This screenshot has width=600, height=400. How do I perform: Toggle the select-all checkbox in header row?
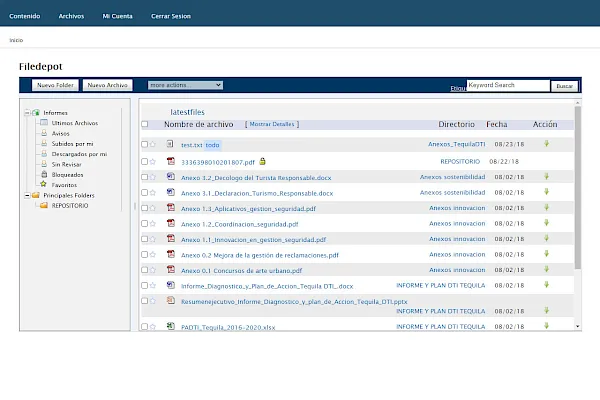tap(145, 124)
